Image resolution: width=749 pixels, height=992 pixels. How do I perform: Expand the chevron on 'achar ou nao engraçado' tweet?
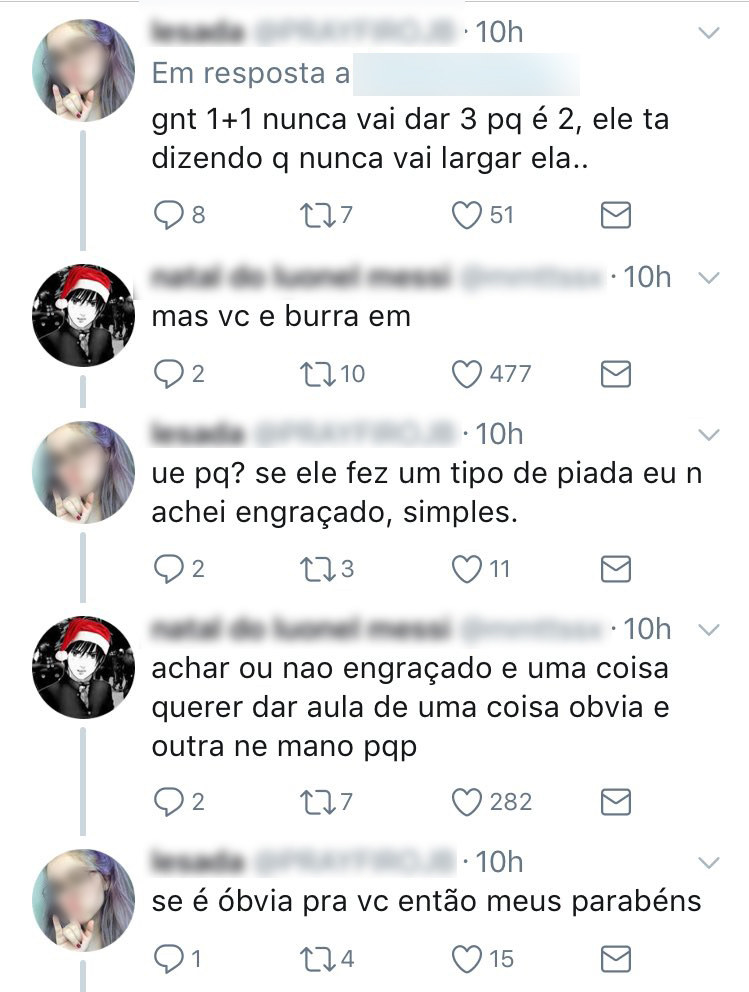click(x=709, y=629)
